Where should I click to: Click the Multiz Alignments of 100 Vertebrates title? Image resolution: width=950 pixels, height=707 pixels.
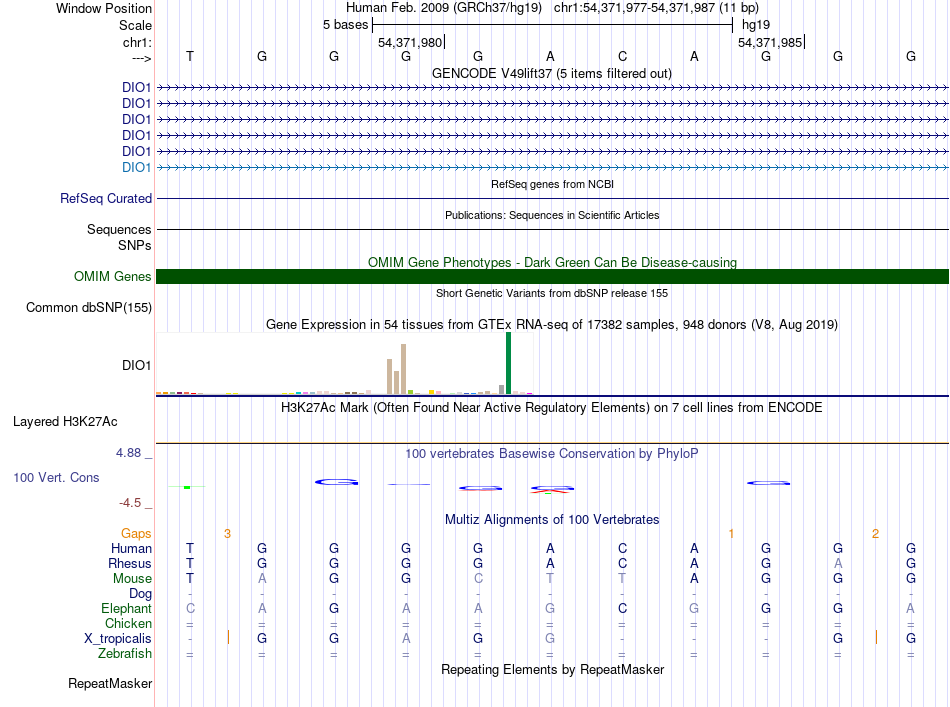tap(552, 519)
